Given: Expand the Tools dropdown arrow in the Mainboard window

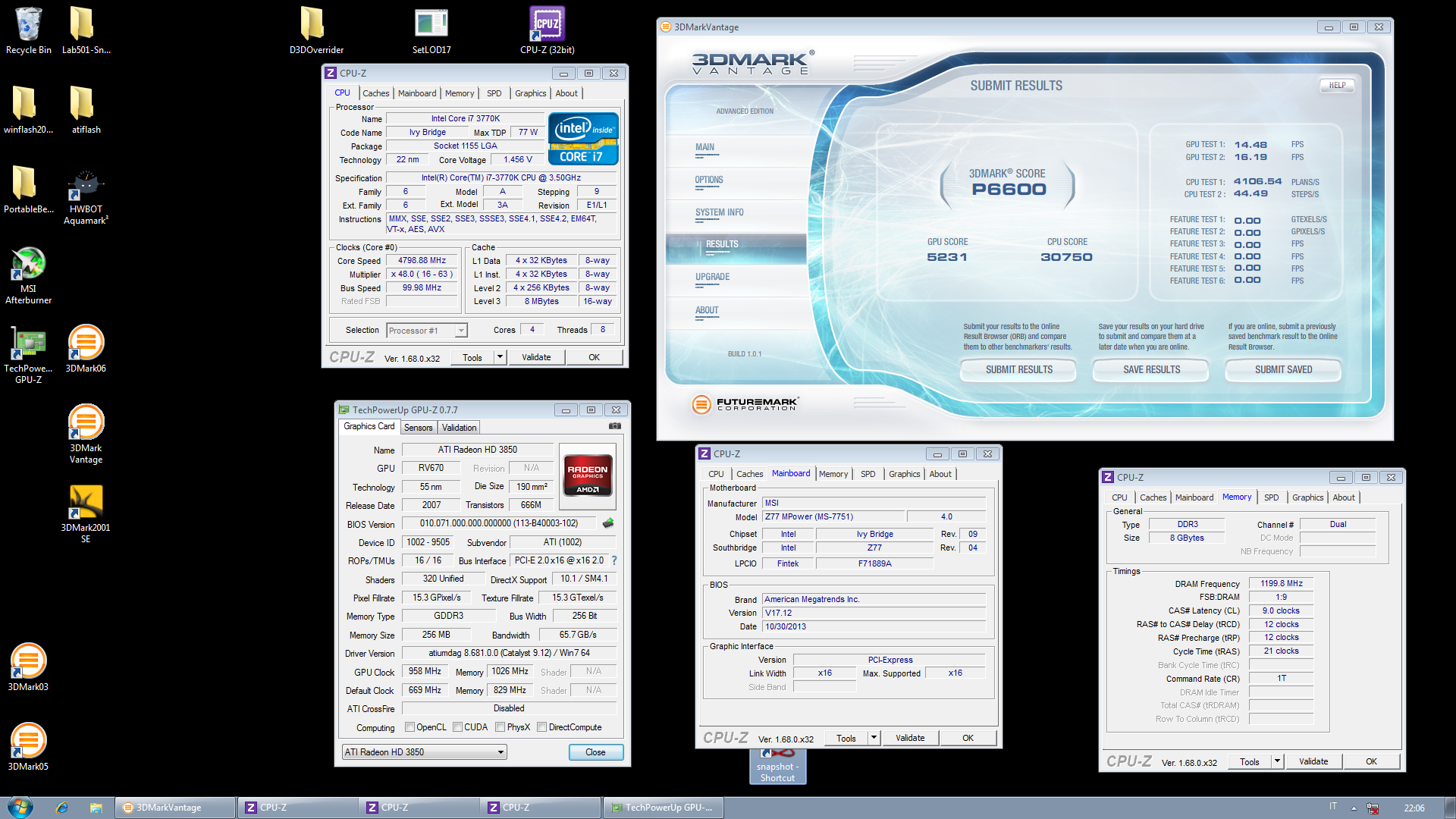Looking at the screenshot, I should pyautogui.click(x=874, y=738).
